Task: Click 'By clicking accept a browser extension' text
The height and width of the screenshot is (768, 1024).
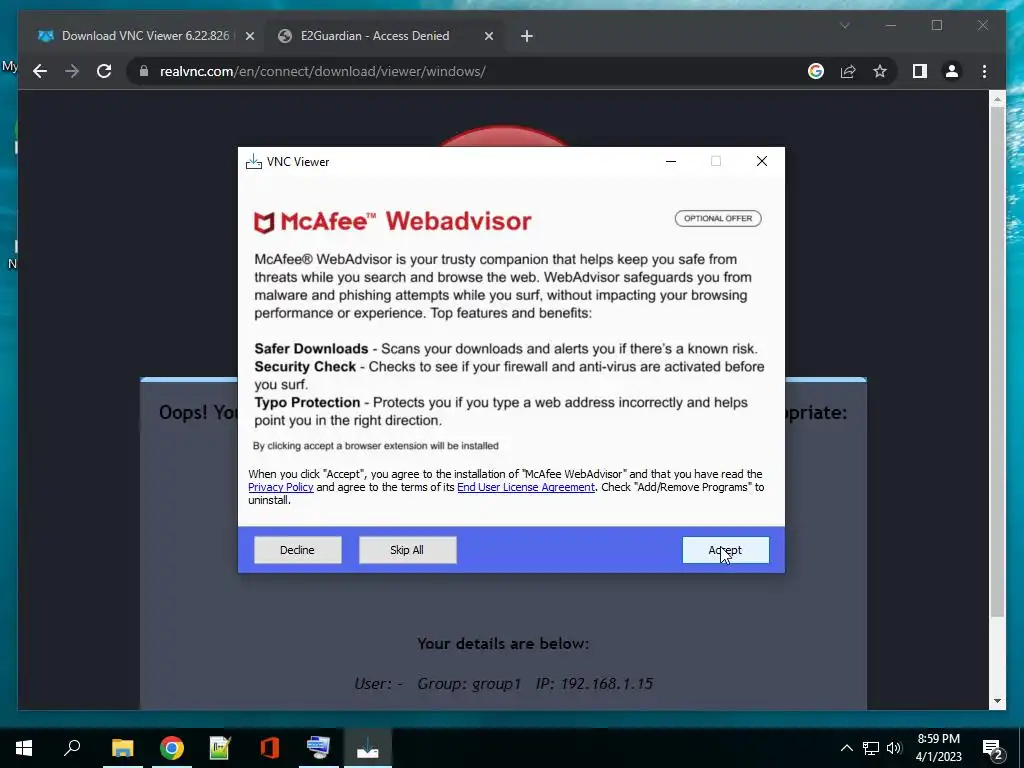Action: pyautogui.click(x=376, y=446)
